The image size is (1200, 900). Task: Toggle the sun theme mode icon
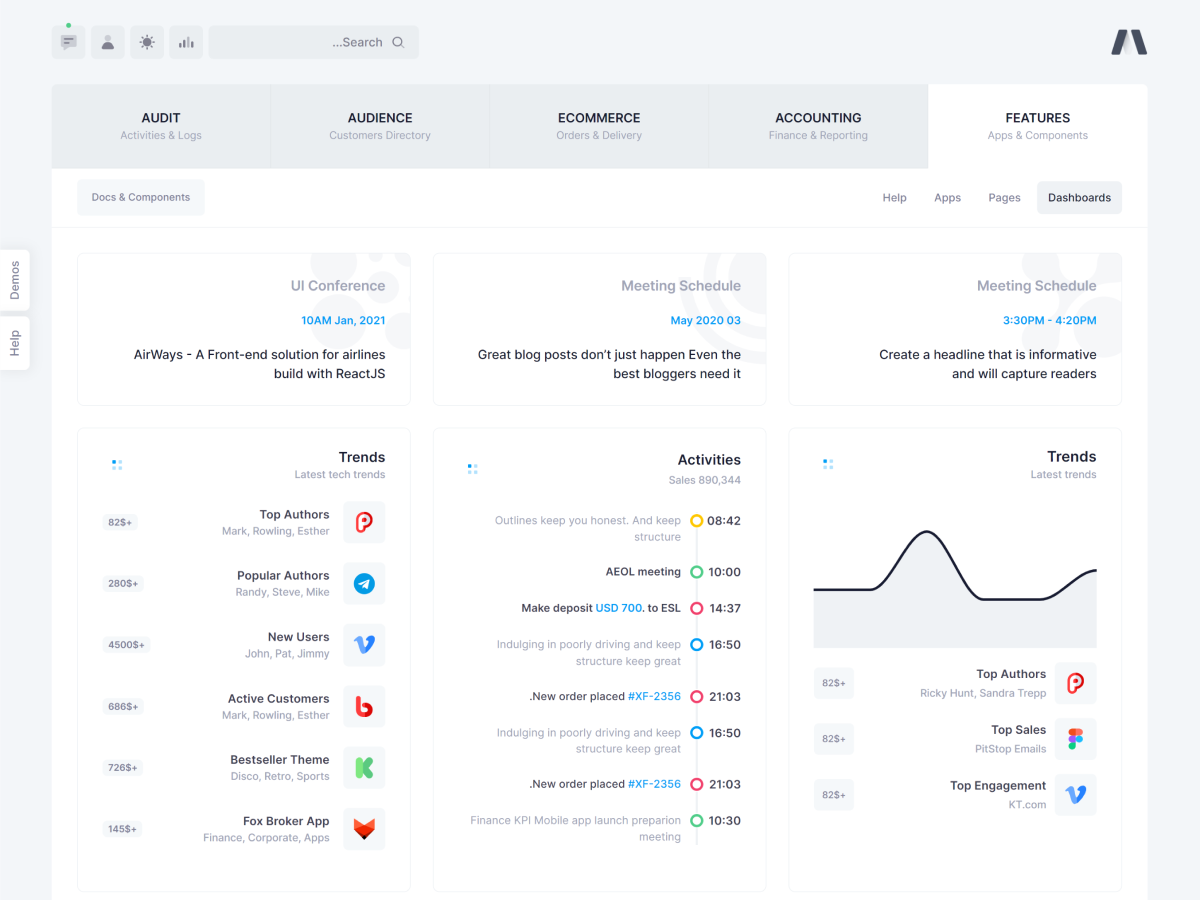tap(147, 42)
